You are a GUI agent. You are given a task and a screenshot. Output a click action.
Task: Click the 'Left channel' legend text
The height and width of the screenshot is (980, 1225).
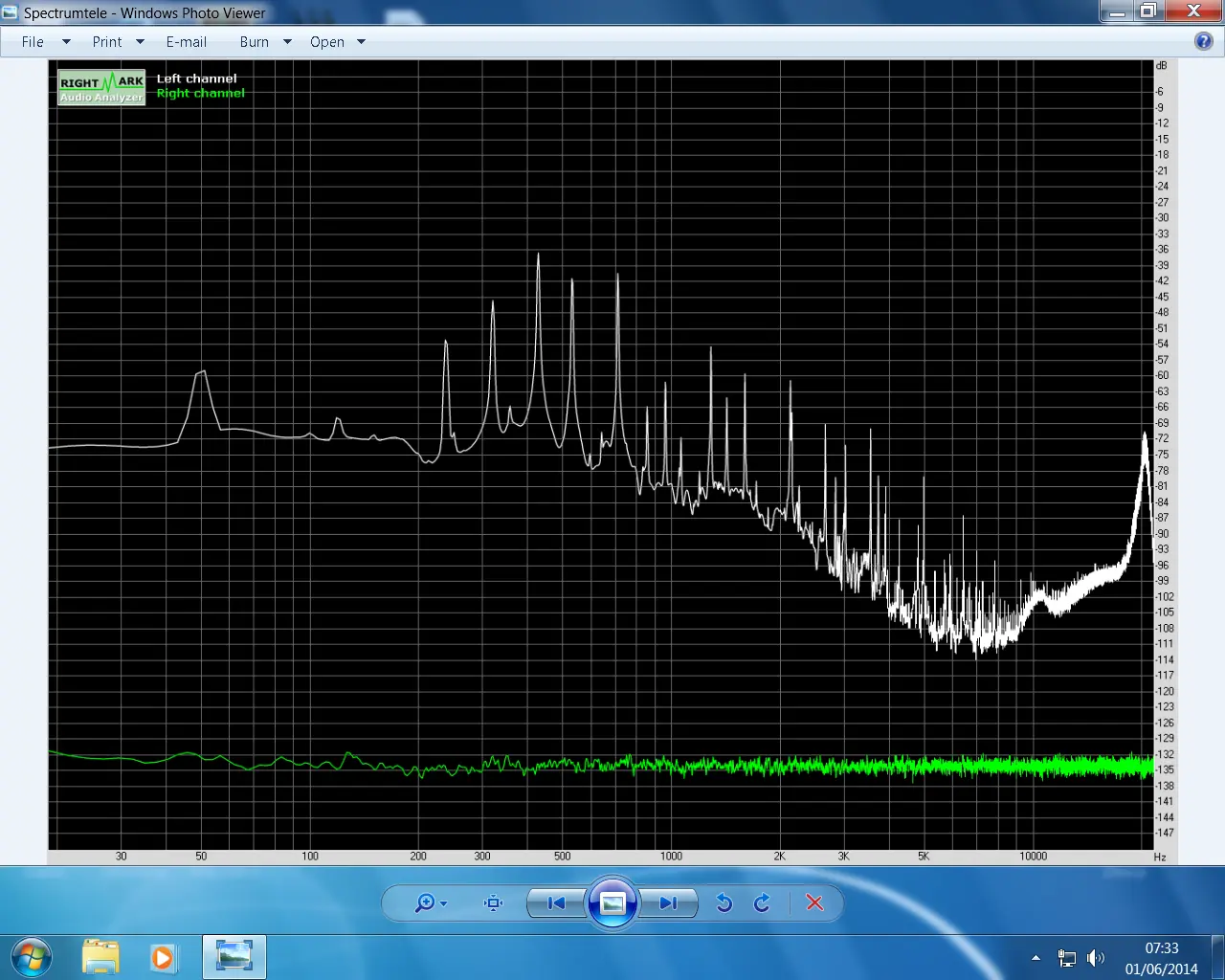196,78
